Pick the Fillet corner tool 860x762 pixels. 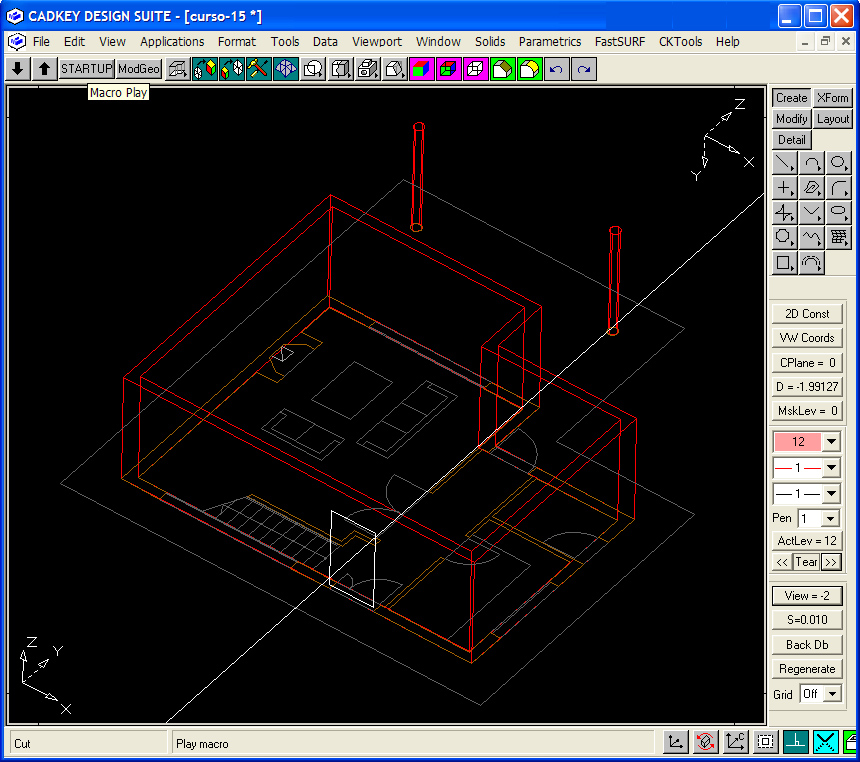click(x=839, y=188)
